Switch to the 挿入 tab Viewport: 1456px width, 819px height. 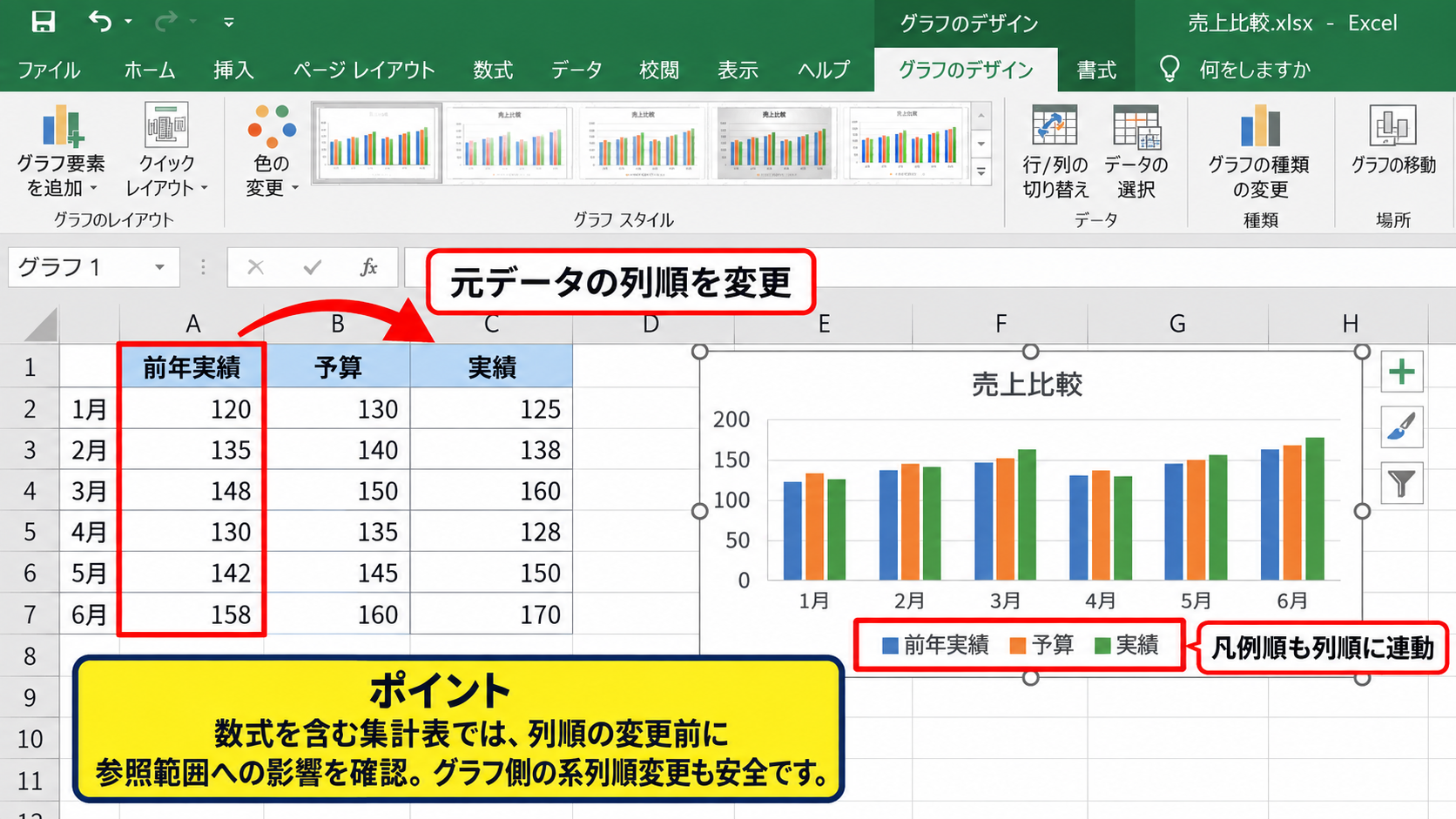point(233,70)
